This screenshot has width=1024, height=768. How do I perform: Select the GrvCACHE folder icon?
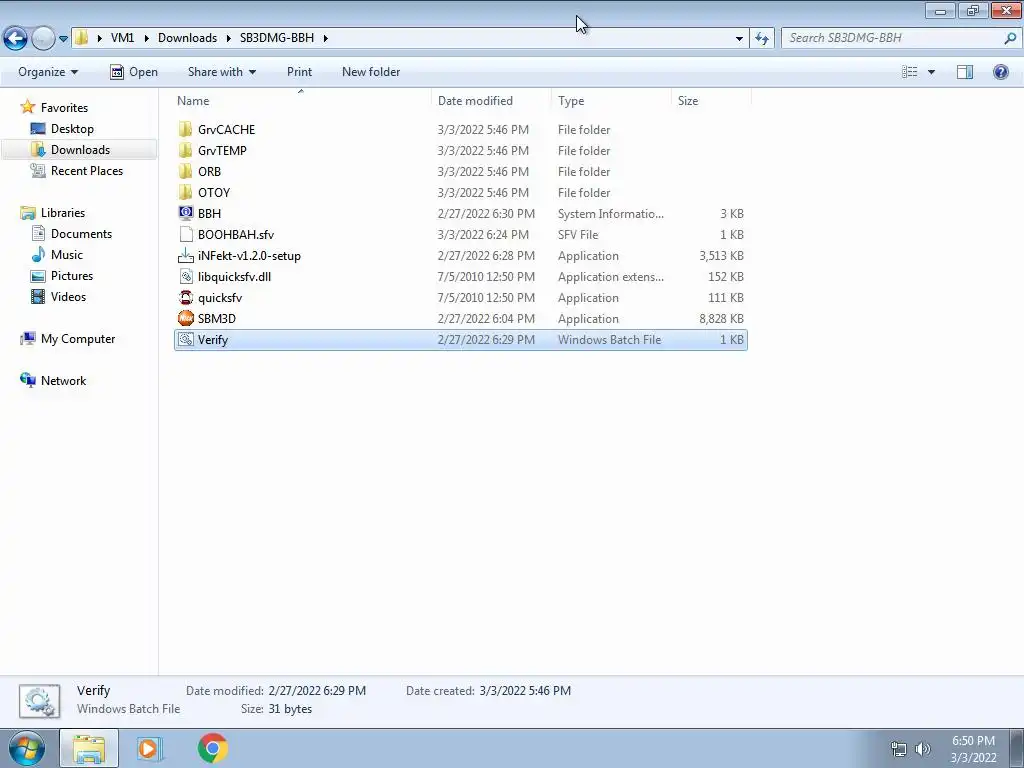tap(185, 129)
